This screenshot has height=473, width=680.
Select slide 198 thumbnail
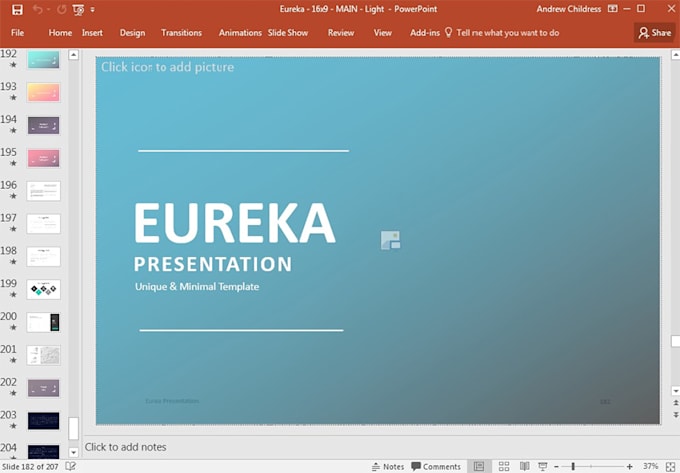[x=43, y=257]
